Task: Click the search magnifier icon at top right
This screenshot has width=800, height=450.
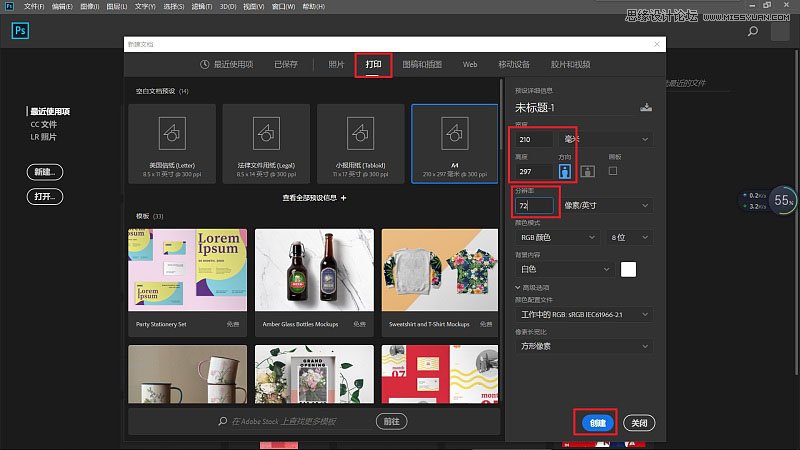Action: [x=753, y=32]
